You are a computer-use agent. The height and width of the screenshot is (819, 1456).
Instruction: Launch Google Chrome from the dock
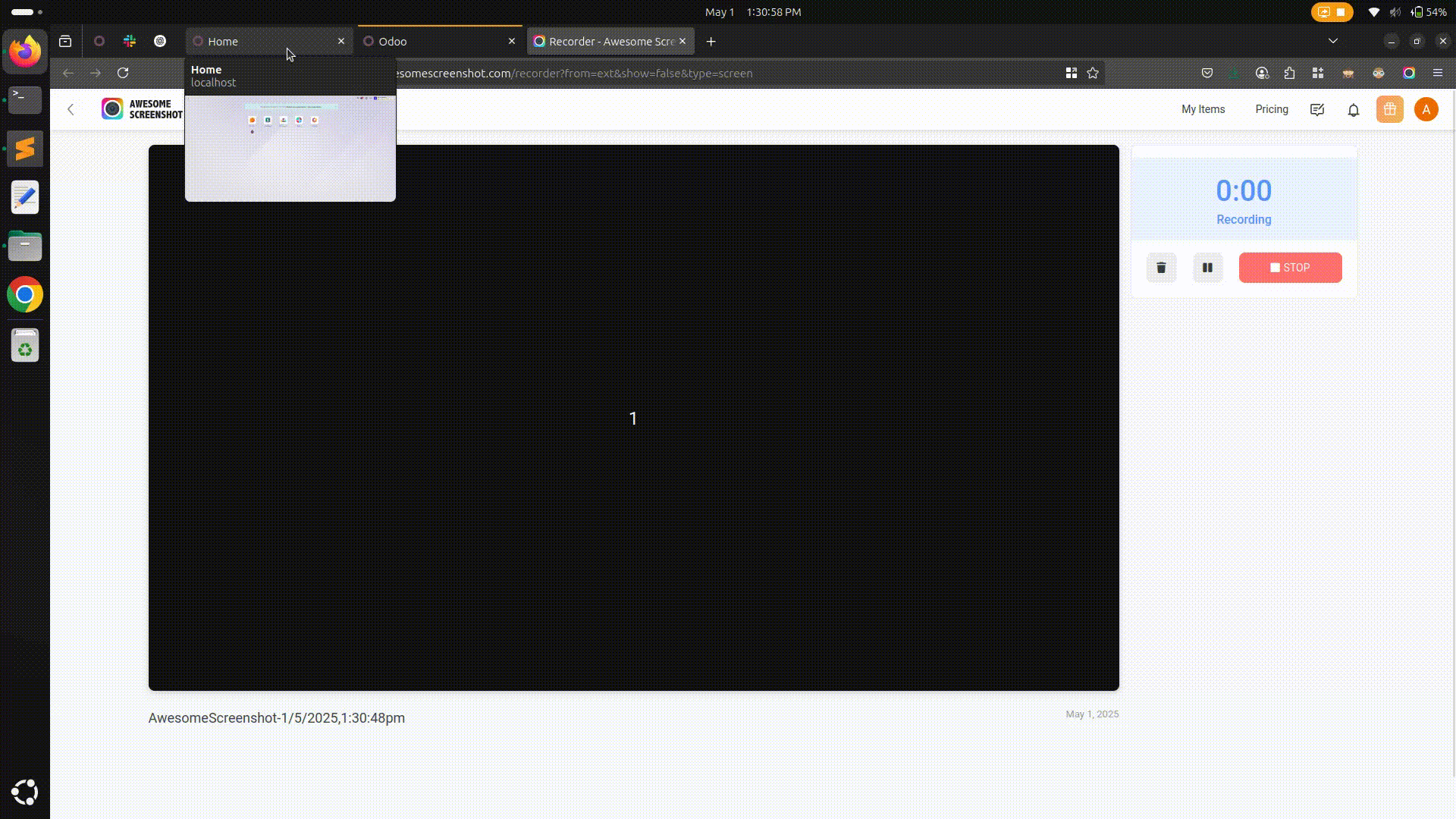click(x=25, y=295)
